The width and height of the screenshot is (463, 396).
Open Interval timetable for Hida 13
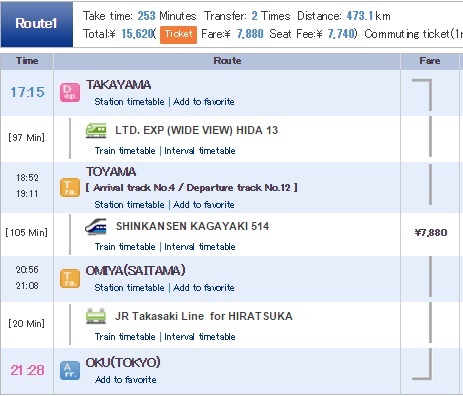pos(200,151)
